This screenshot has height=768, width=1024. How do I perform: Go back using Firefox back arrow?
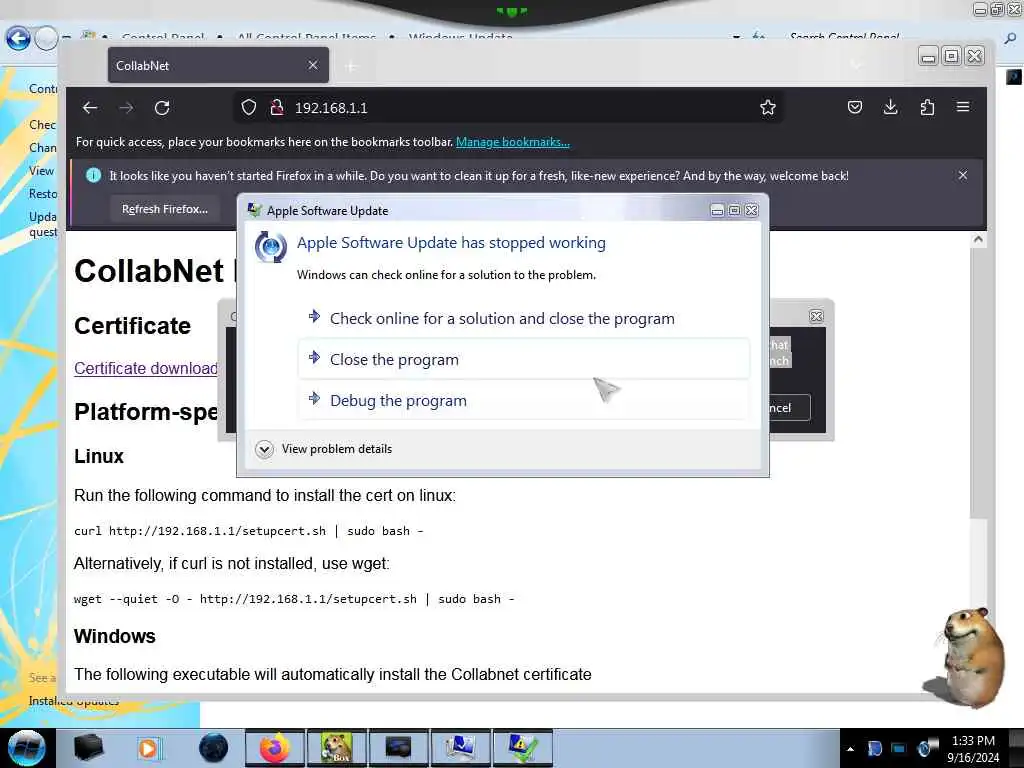pos(90,108)
